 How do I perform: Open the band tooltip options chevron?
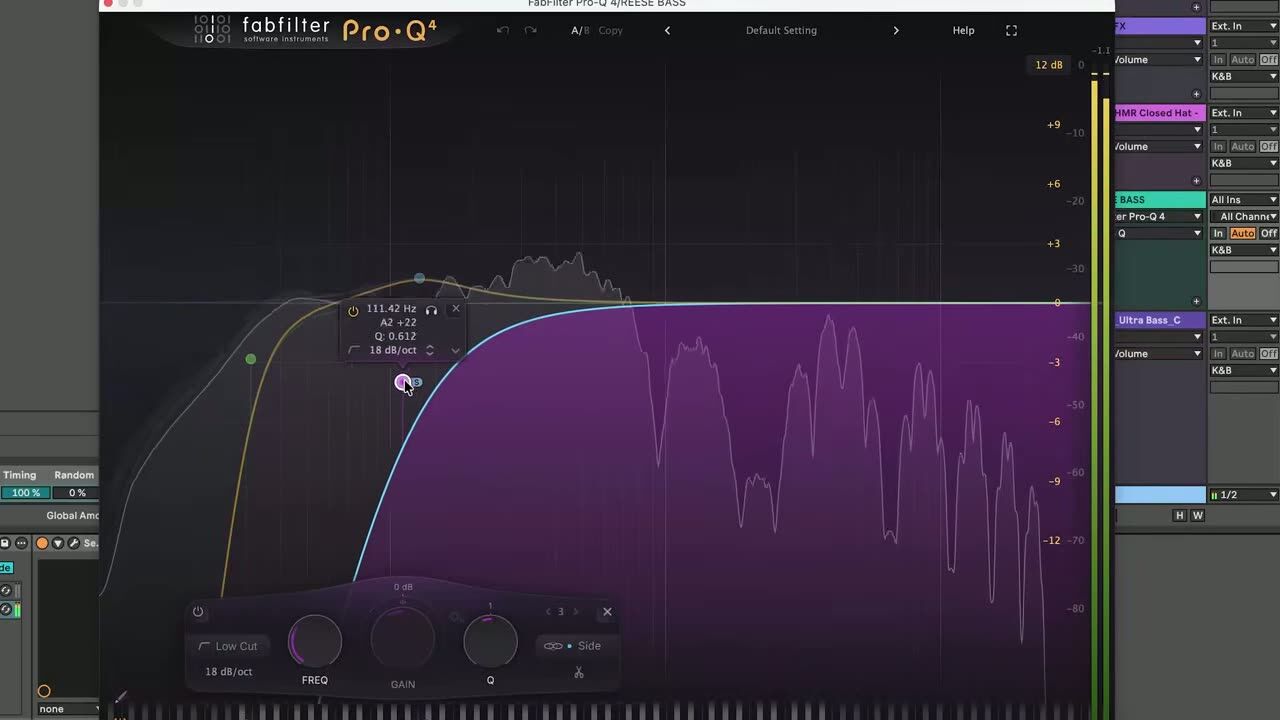pos(455,350)
